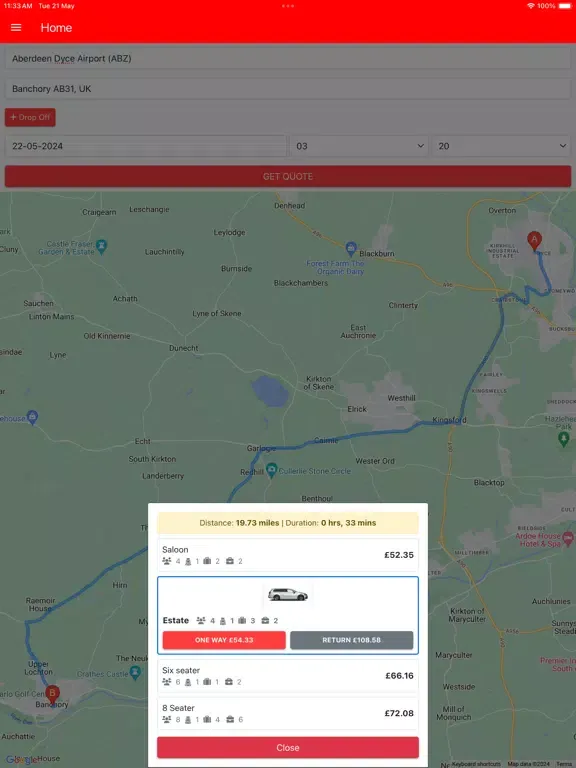Close the quote popup
Image resolution: width=576 pixels, height=768 pixels.
point(288,748)
